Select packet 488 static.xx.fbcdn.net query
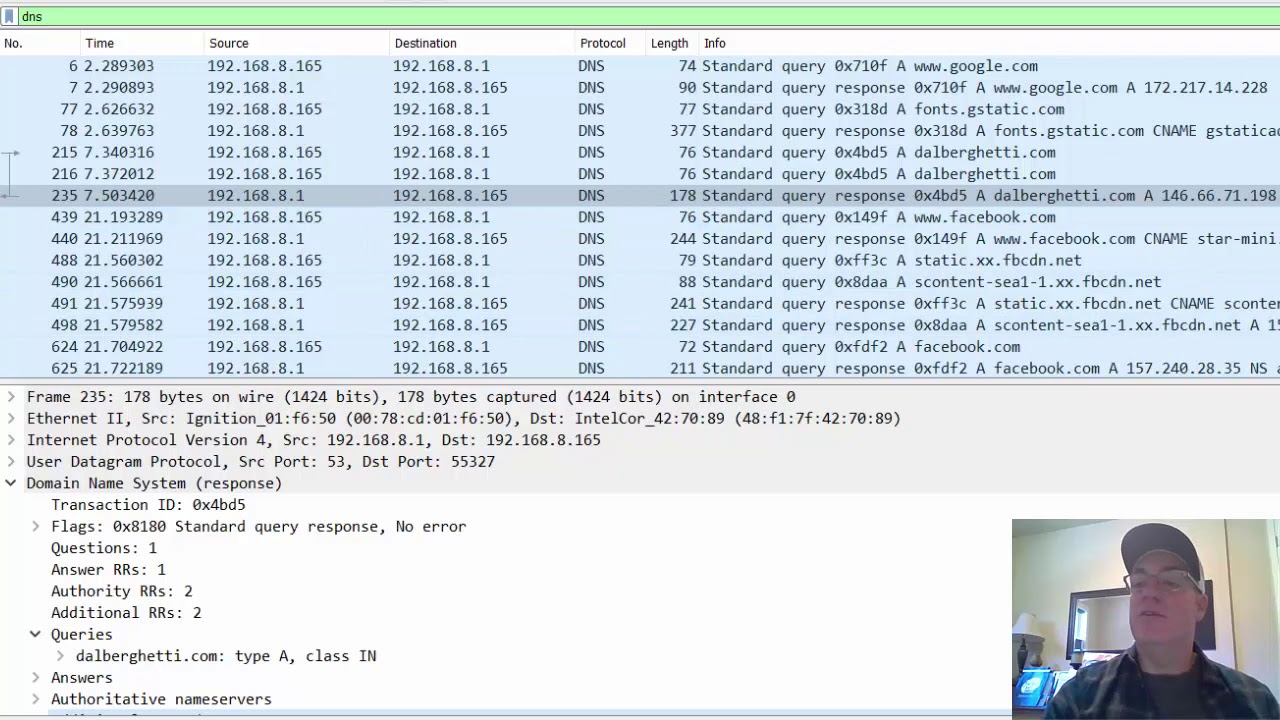Viewport: 1280px width, 720px height. tap(640, 260)
